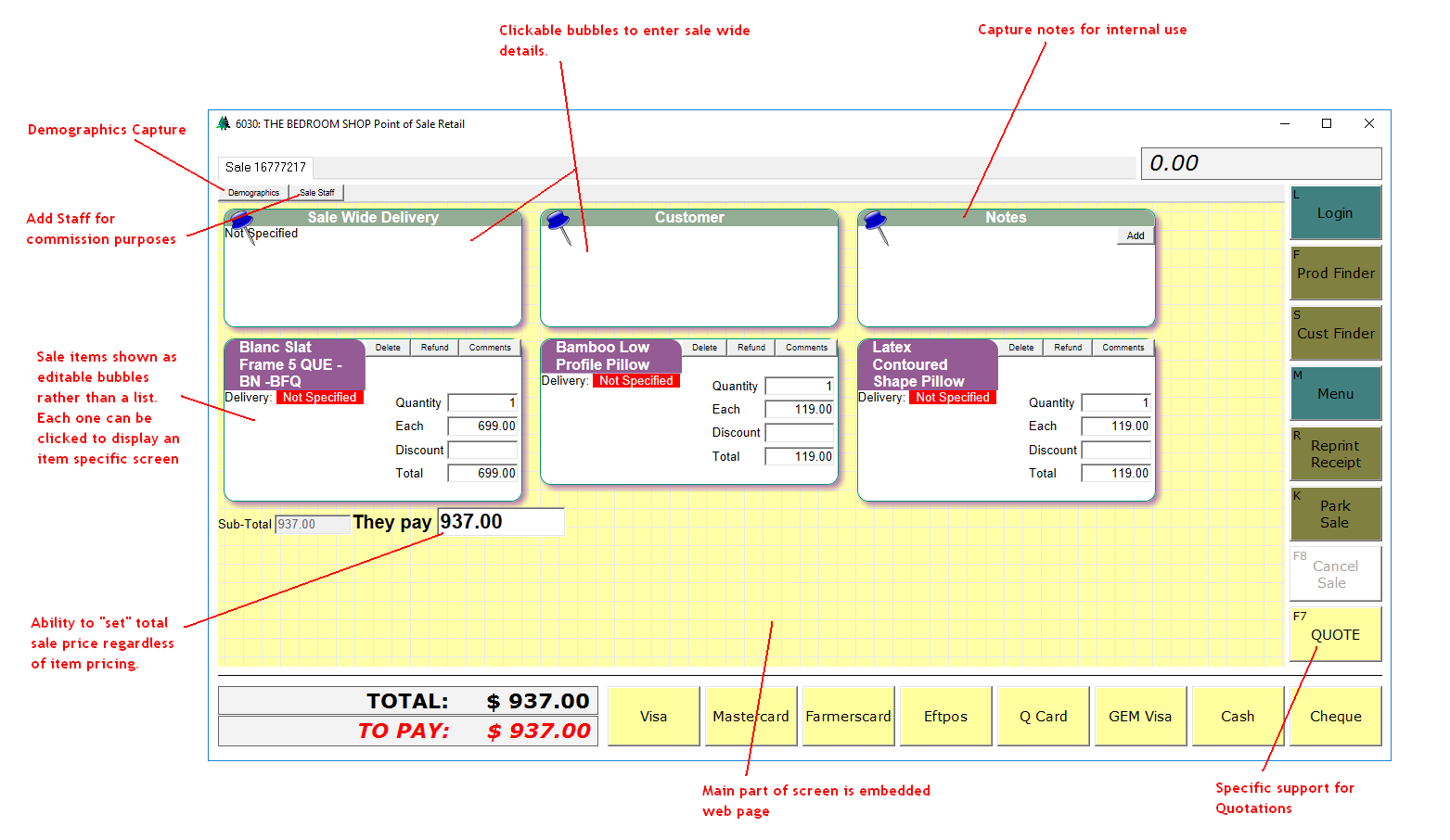Screen dimensions: 1450x840
Task: Click the Park Sale button
Action: 1335,514
